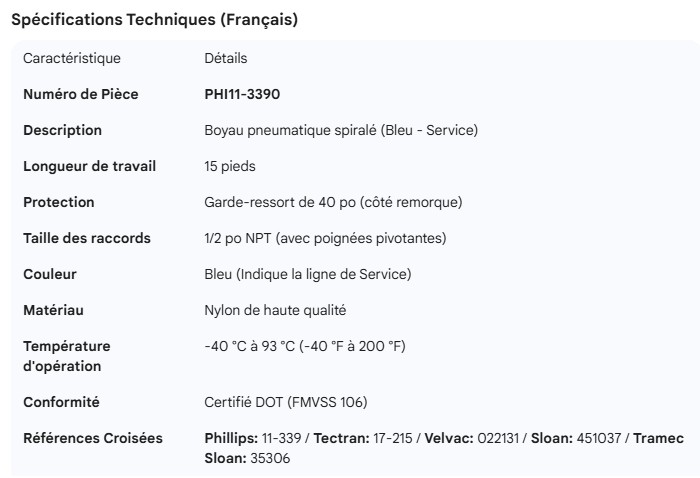Click the "Numéro de Pièce" row label
The height and width of the screenshot is (478, 700).
point(81,94)
